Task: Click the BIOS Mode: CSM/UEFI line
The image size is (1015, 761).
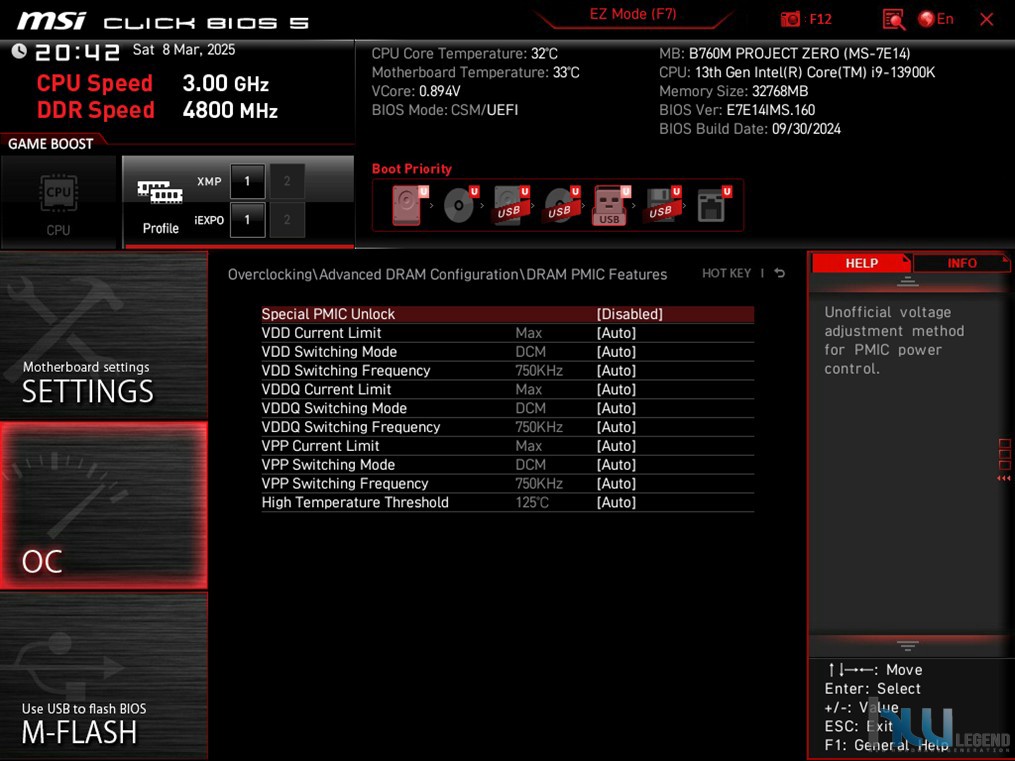Action: 445,109
